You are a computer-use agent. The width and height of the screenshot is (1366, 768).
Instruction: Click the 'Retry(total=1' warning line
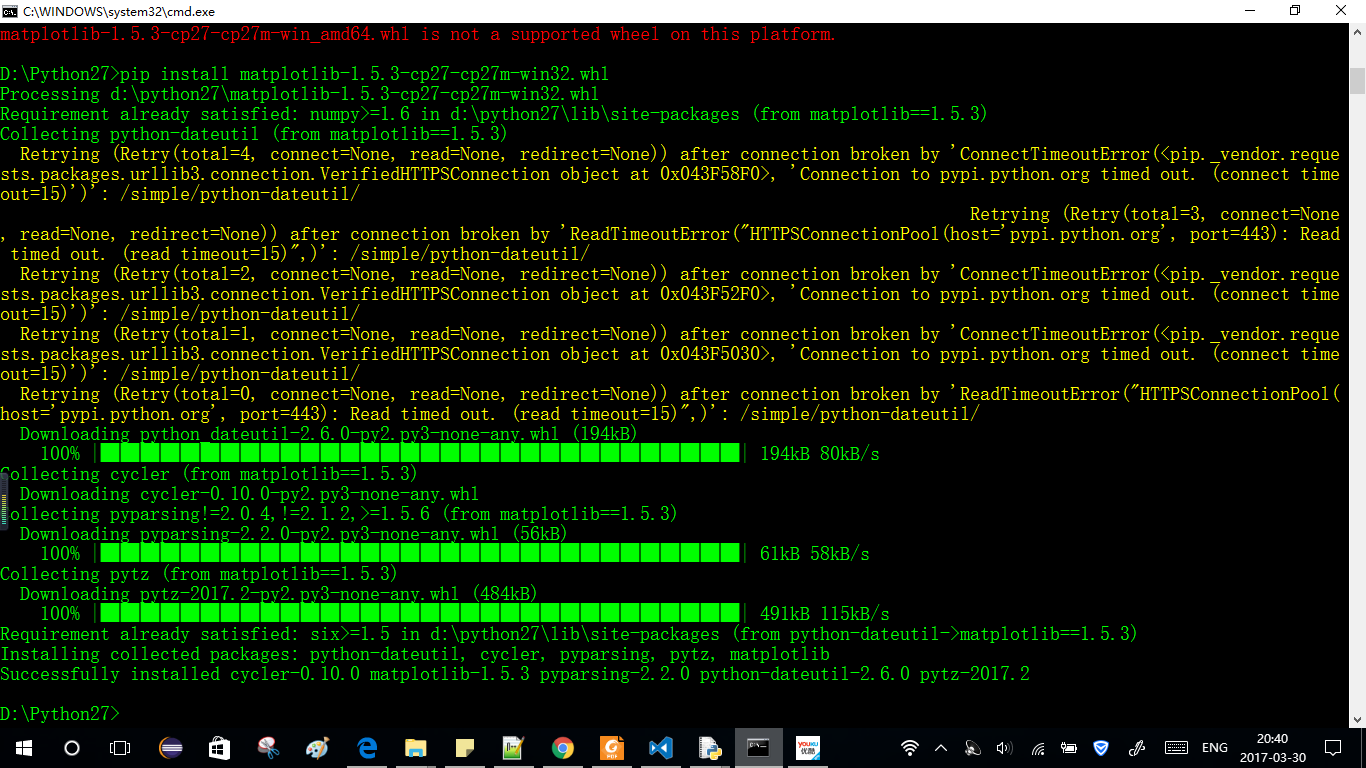click(670, 354)
